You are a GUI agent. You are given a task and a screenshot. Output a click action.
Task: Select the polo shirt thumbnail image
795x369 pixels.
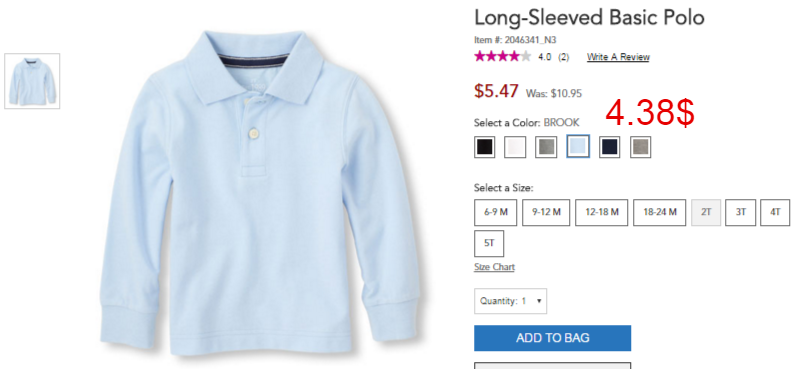tap(32, 81)
